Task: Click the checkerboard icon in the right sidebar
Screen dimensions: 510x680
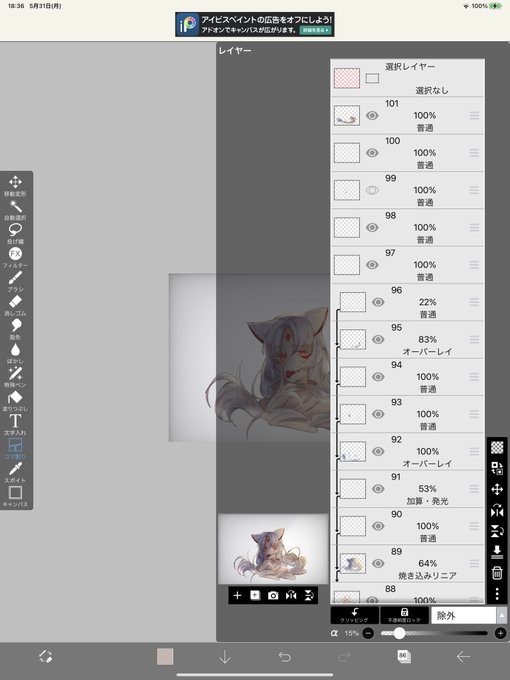Action: click(497, 447)
